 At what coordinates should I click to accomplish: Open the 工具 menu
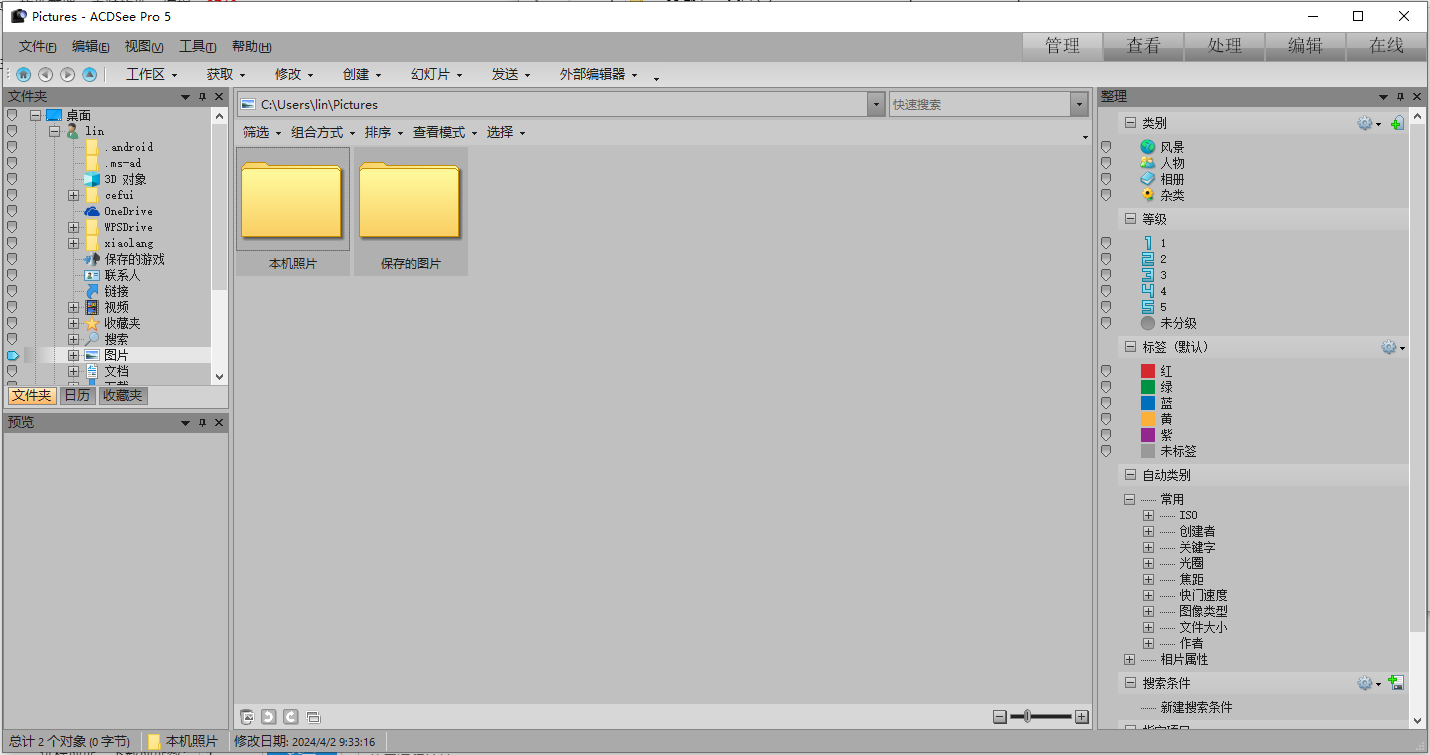coord(197,46)
